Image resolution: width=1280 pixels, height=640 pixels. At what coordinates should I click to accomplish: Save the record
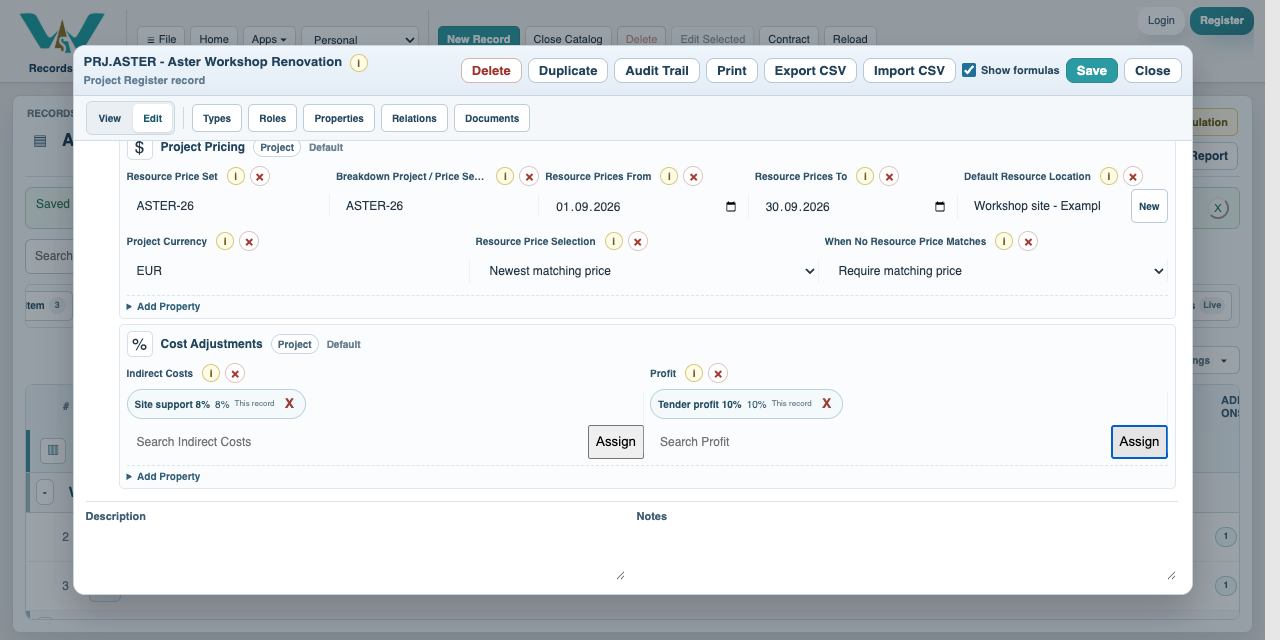(x=1092, y=71)
